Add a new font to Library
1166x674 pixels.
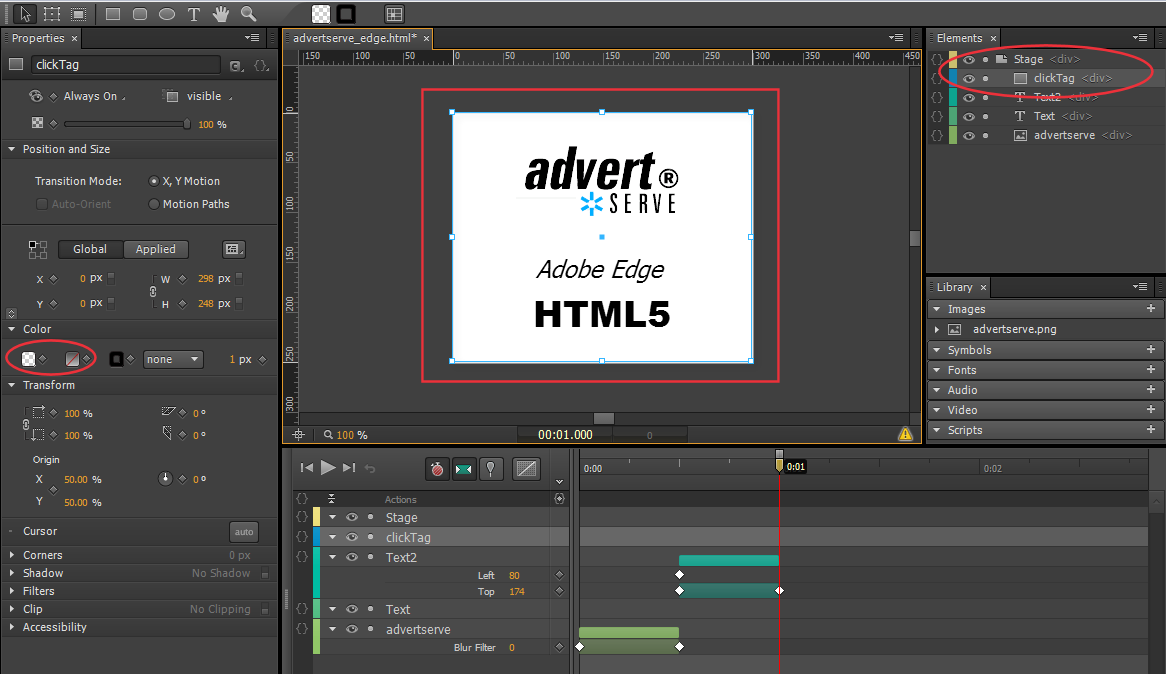tap(1150, 370)
